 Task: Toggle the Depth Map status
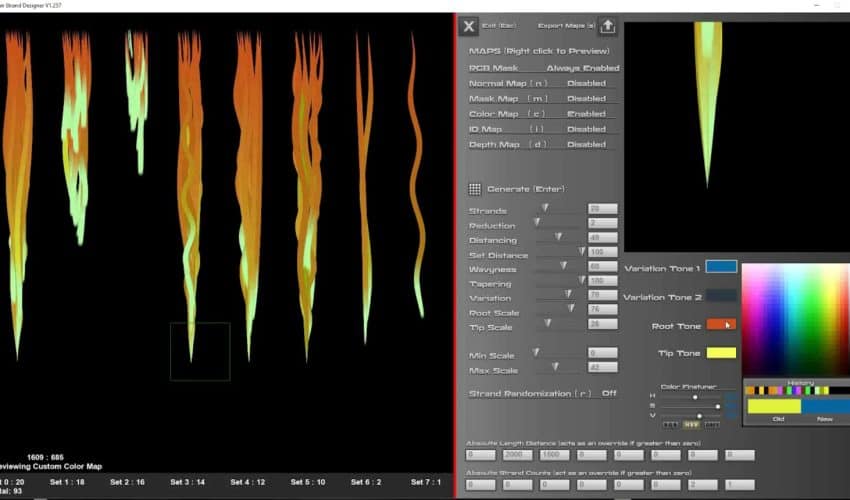coord(586,144)
